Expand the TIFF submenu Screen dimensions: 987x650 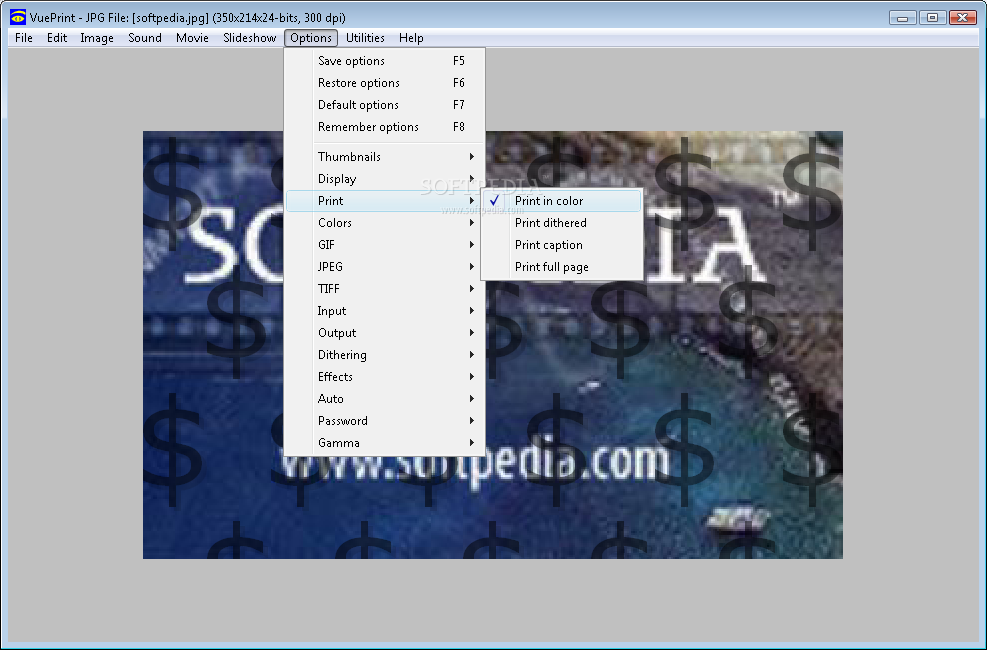(x=385, y=289)
